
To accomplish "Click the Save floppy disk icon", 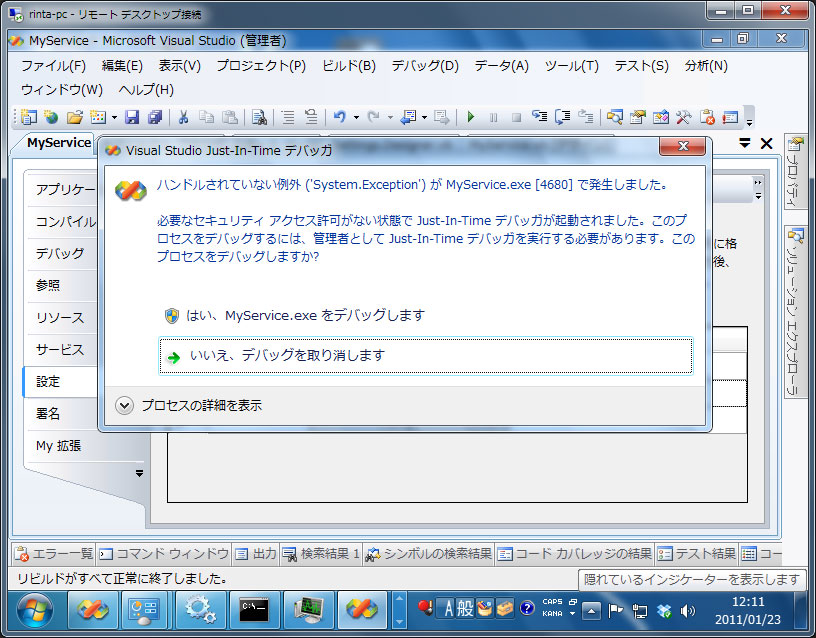I will [132, 117].
